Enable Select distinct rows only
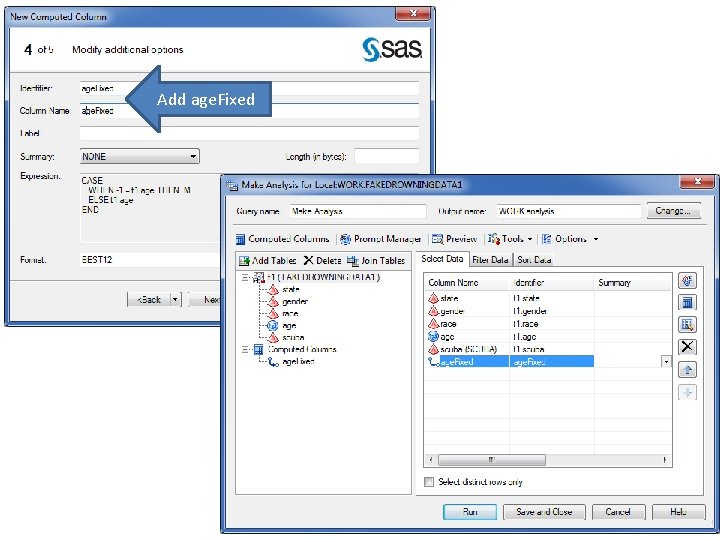 (429, 482)
